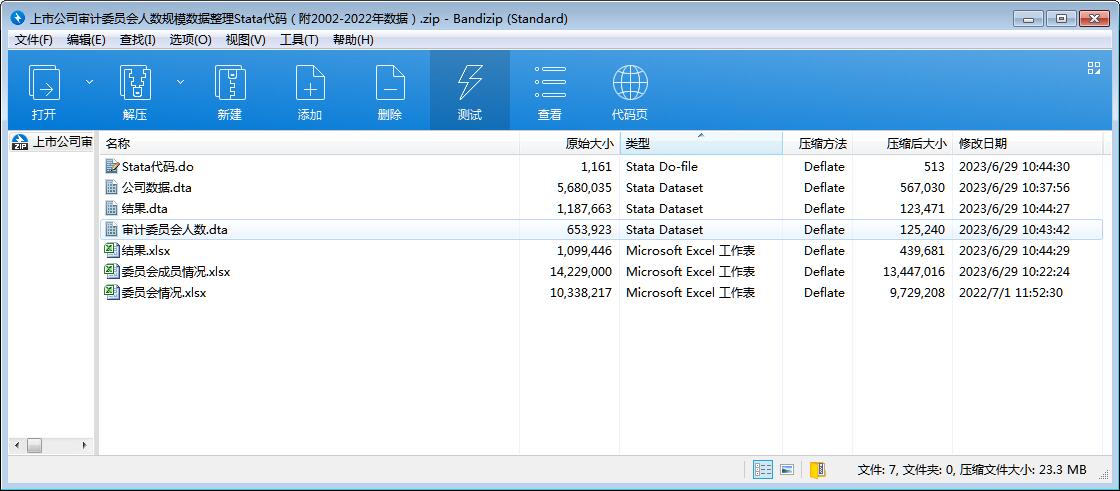Click the Add (添加) toolbar icon
This screenshot has height=491, width=1120.
coord(310,82)
